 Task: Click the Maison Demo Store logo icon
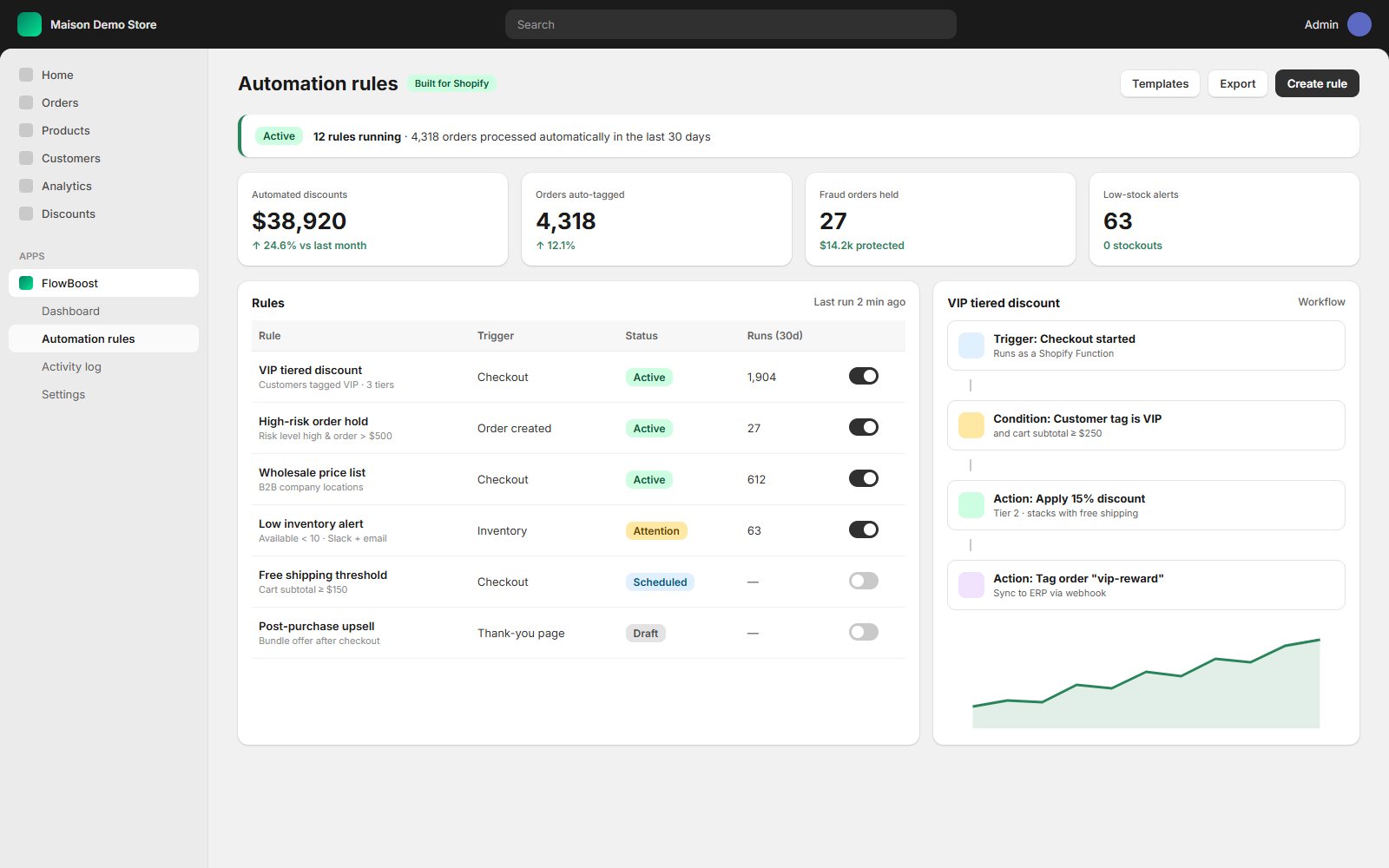(30, 24)
